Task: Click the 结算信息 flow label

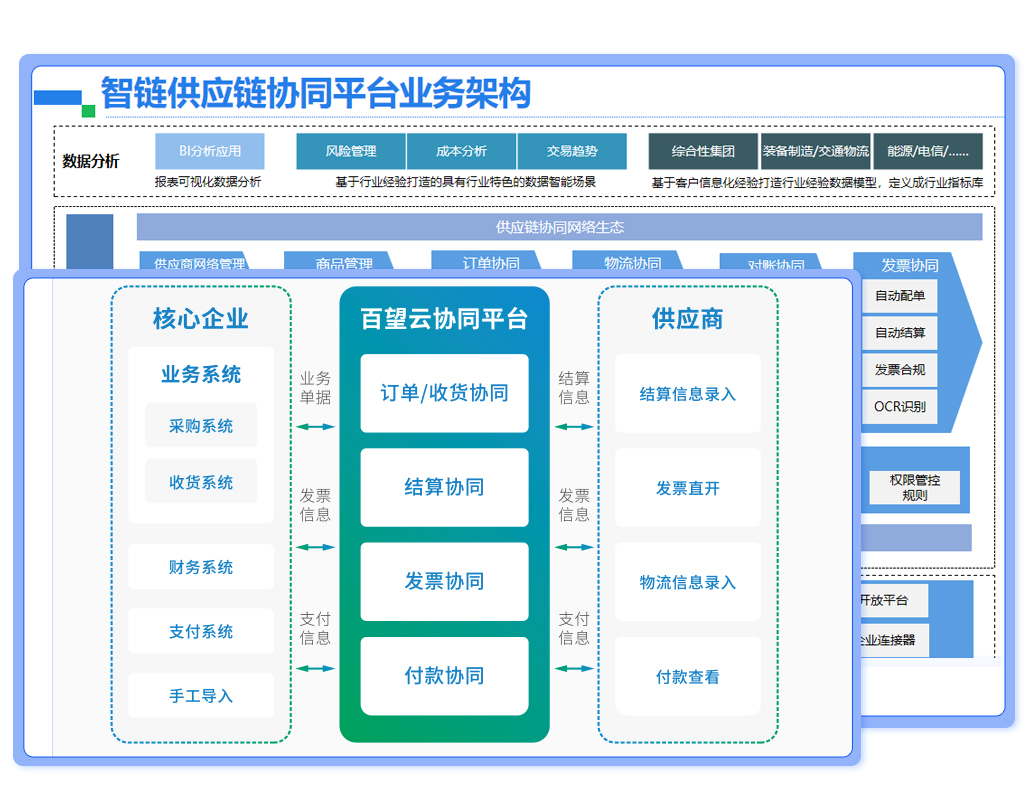Action: [574, 388]
